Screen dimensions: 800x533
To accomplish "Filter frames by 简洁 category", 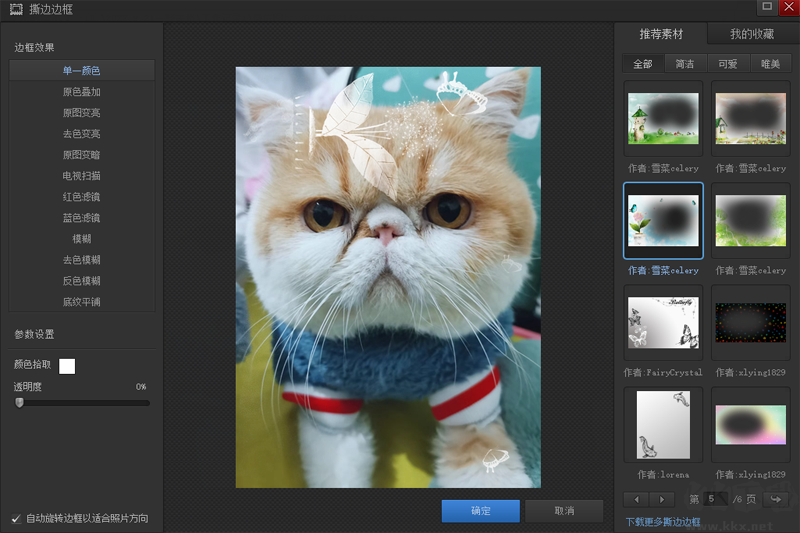I will pyautogui.click(x=685, y=64).
